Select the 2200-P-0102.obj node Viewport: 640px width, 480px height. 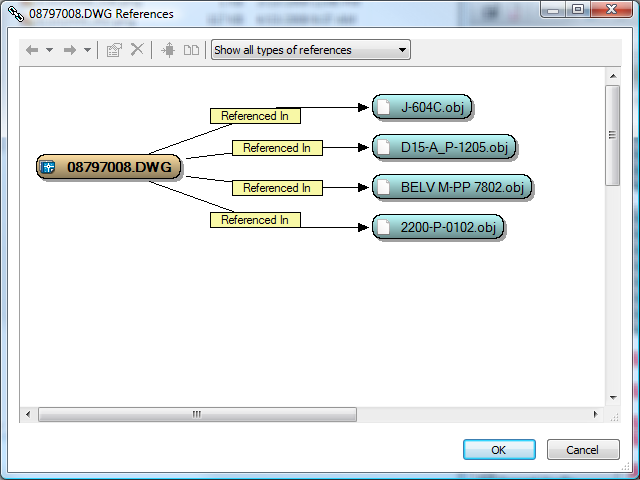tap(438, 227)
